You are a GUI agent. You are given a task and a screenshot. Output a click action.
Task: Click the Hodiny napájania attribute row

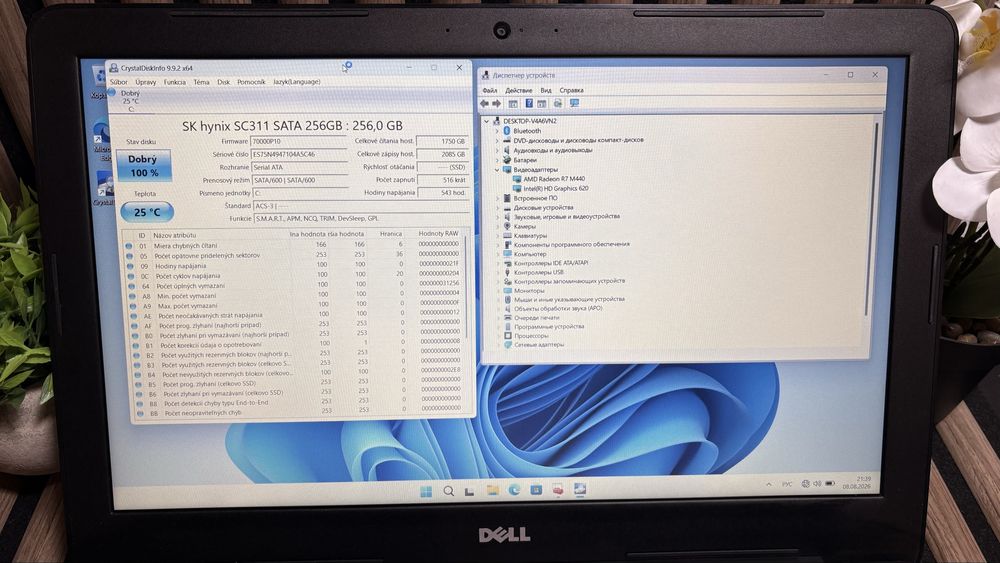(295, 265)
